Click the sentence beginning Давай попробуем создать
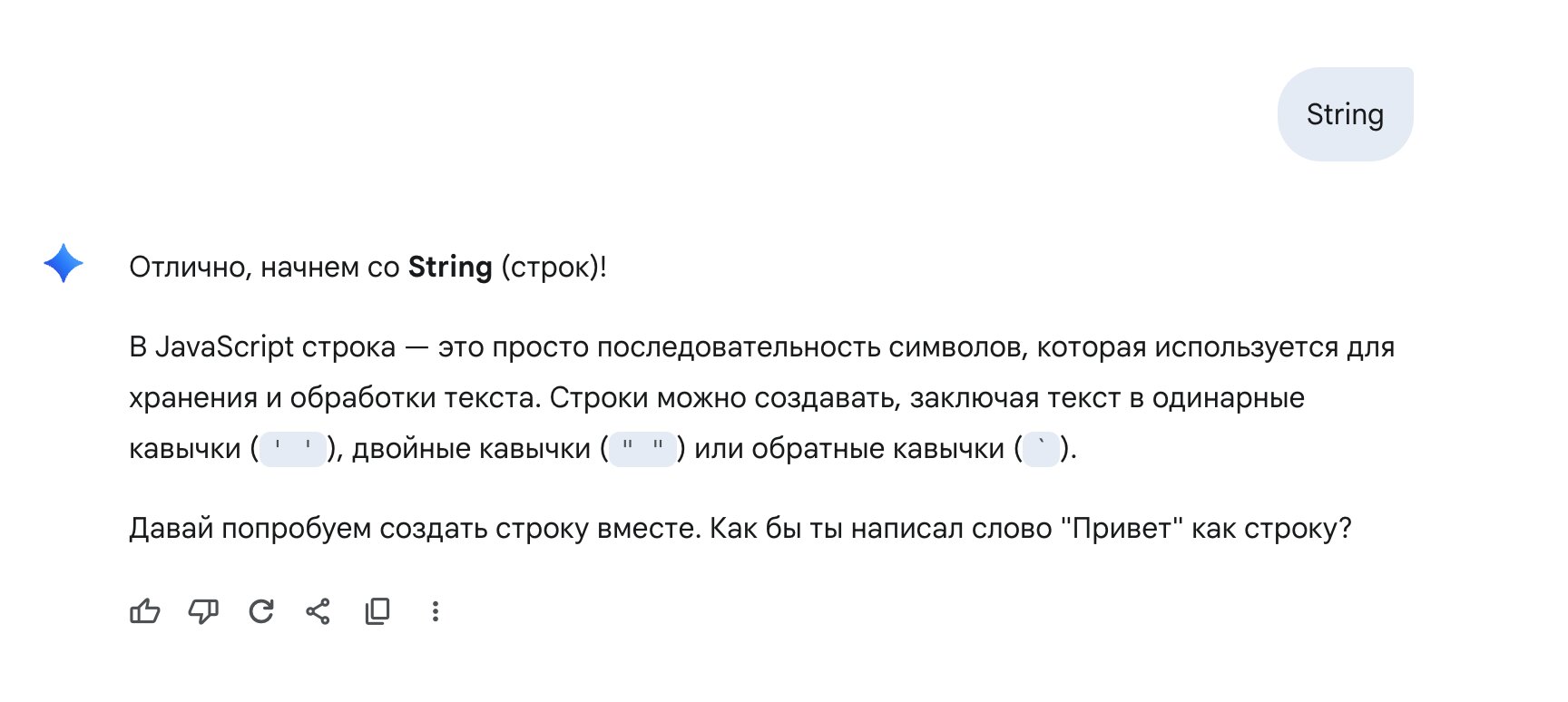 tap(740, 528)
